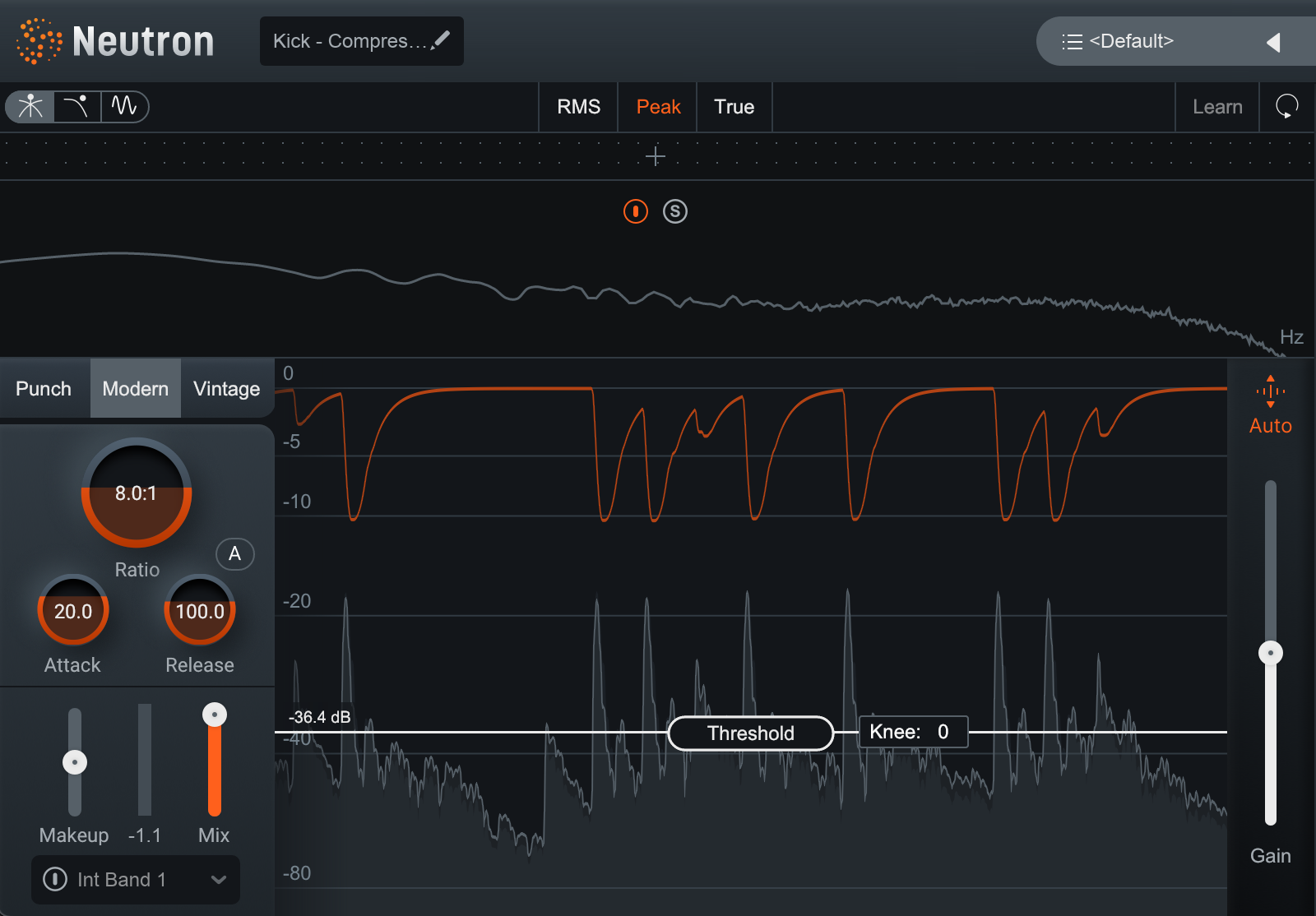The height and width of the screenshot is (916, 1316).
Task: Collapse preset browser with the triangle arrow
Action: coord(1274,42)
